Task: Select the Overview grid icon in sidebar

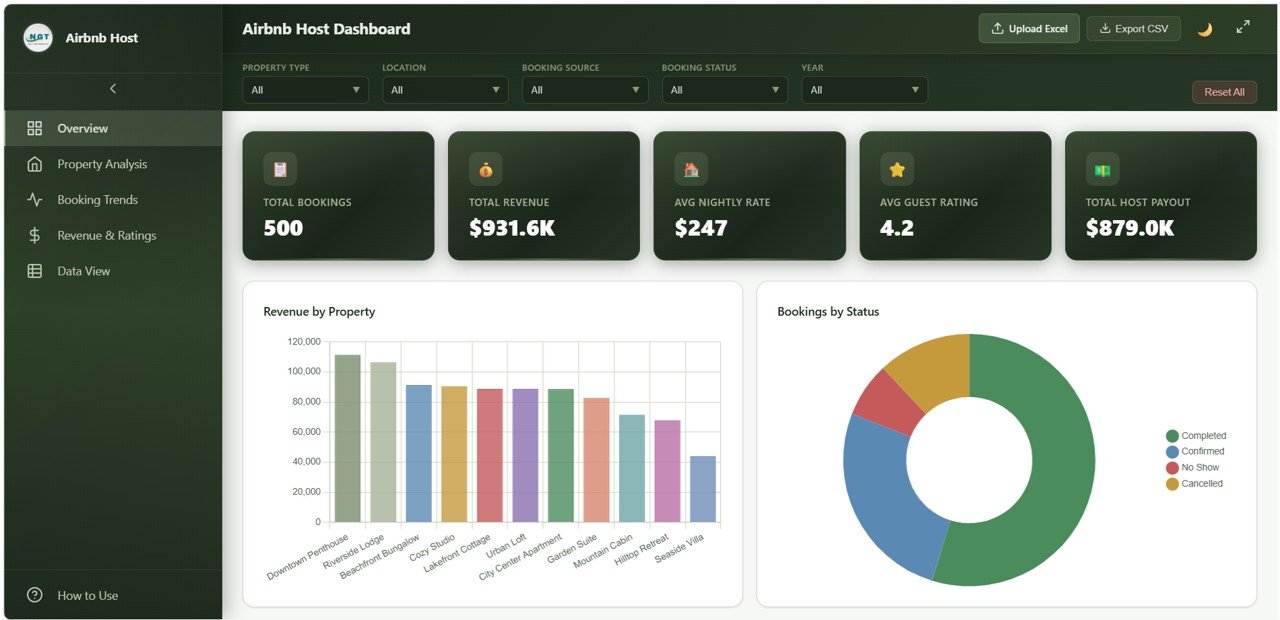Action: click(x=34, y=128)
